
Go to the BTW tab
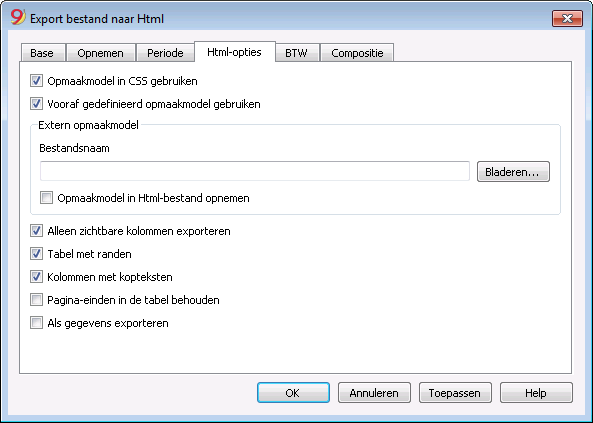[x=296, y=53]
